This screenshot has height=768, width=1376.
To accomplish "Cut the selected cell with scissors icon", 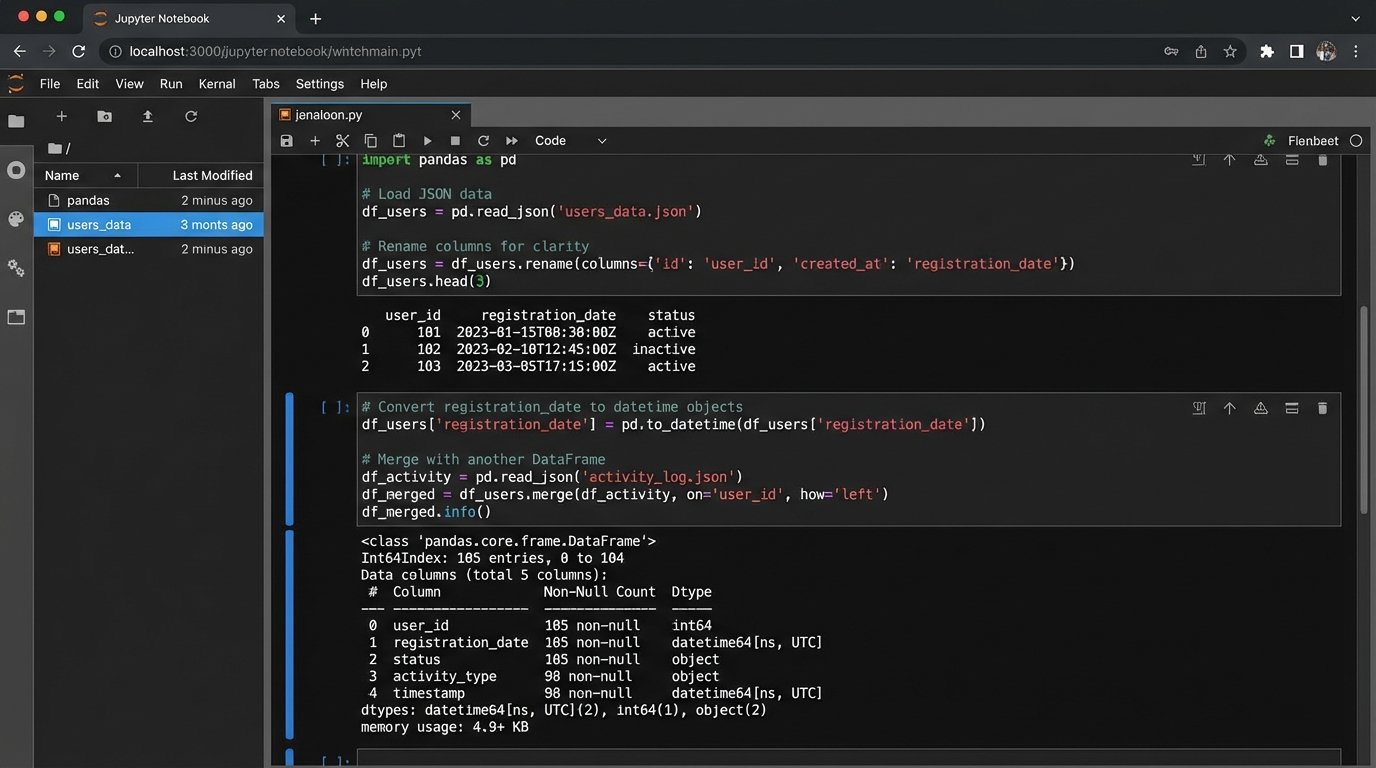I will pos(342,141).
